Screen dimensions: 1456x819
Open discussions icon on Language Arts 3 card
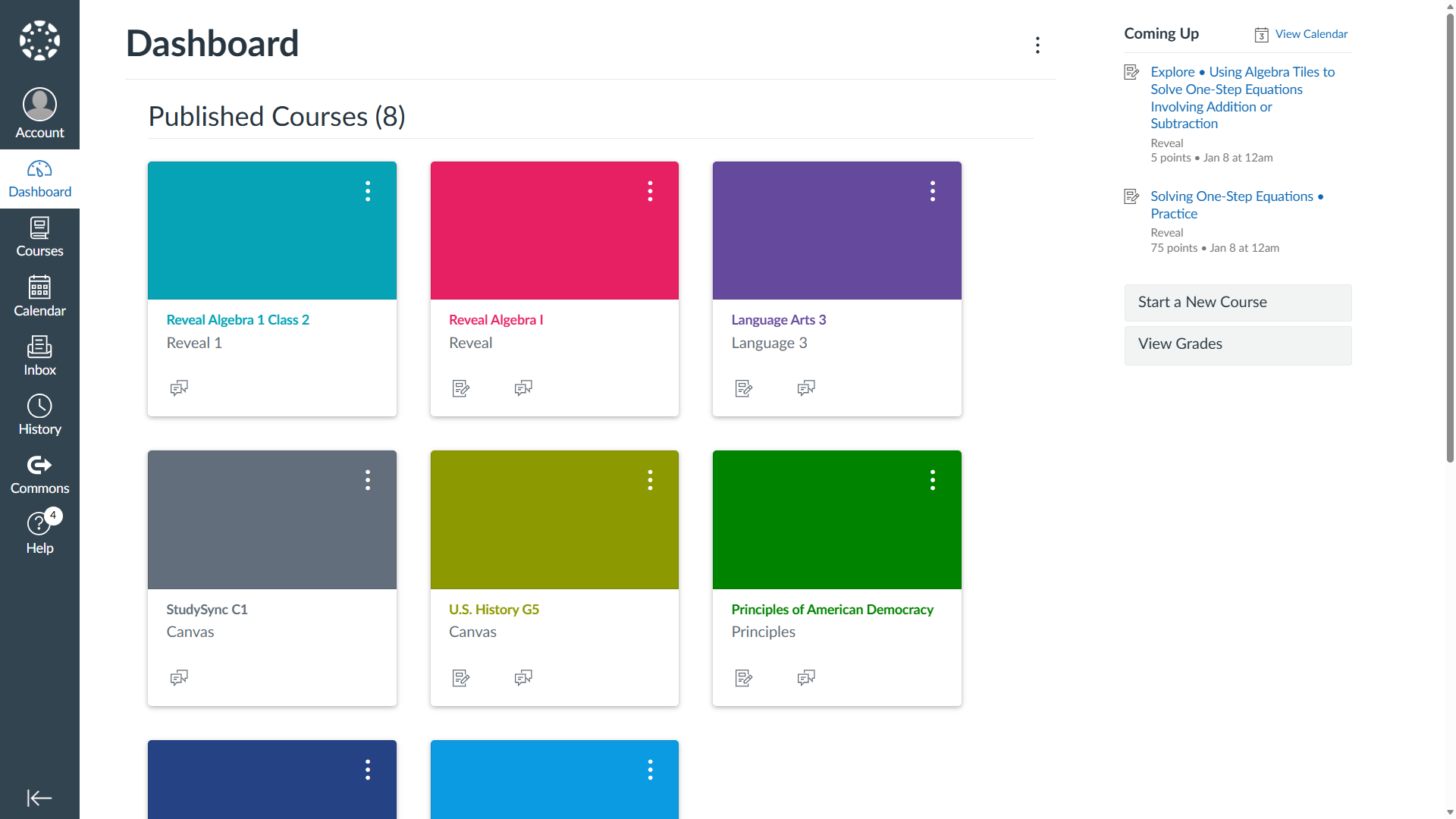pyautogui.click(x=806, y=388)
